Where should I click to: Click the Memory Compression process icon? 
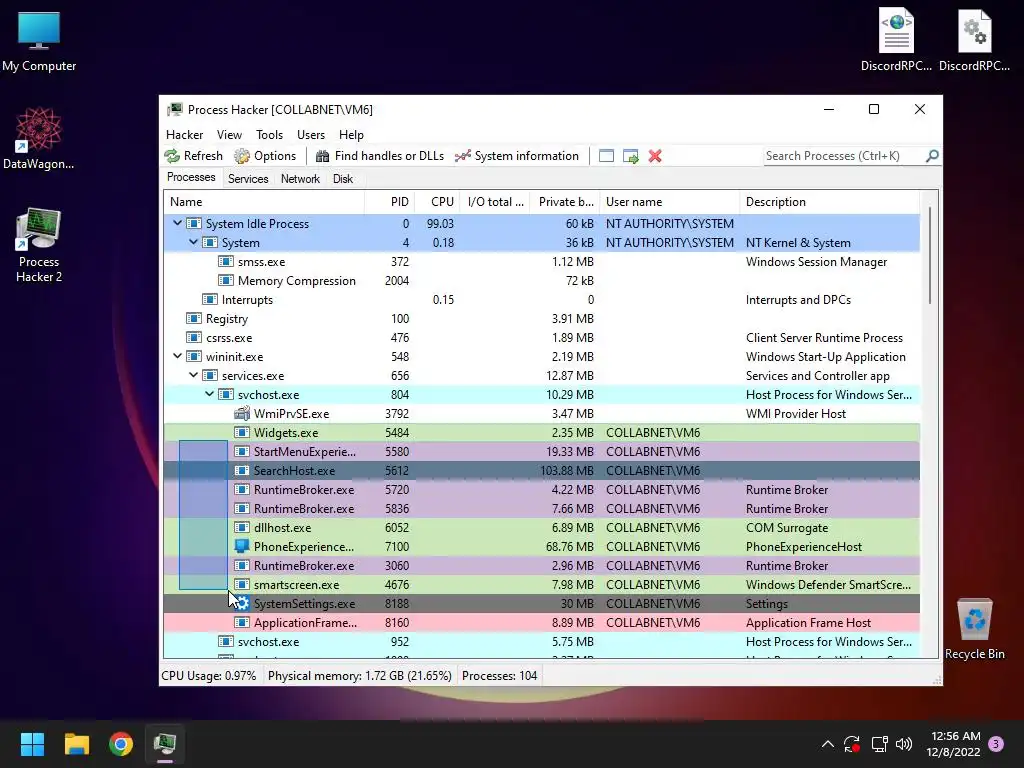[226, 280]
